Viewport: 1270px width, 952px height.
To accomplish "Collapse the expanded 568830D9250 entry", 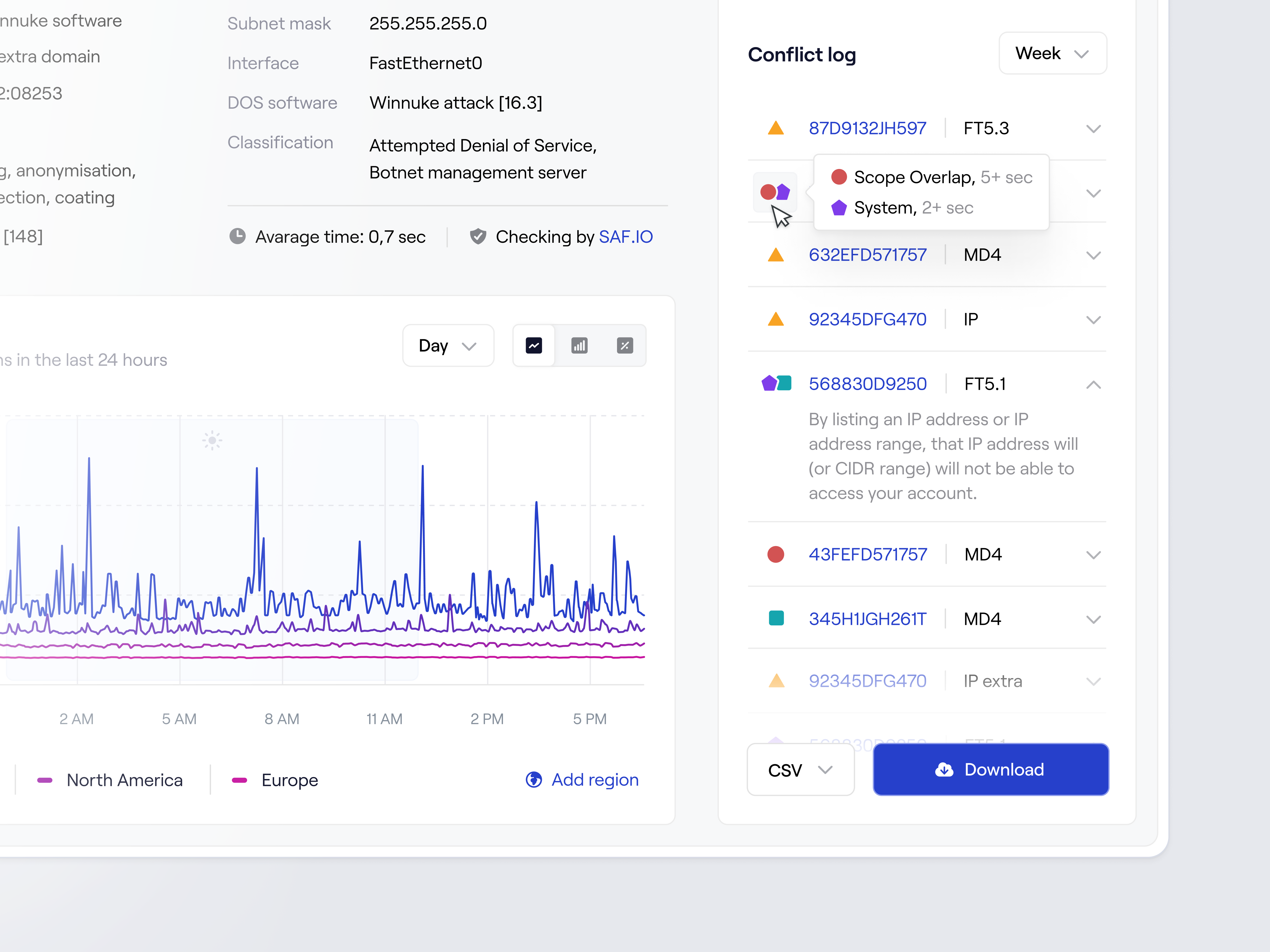I will [x=1094, y=384].
